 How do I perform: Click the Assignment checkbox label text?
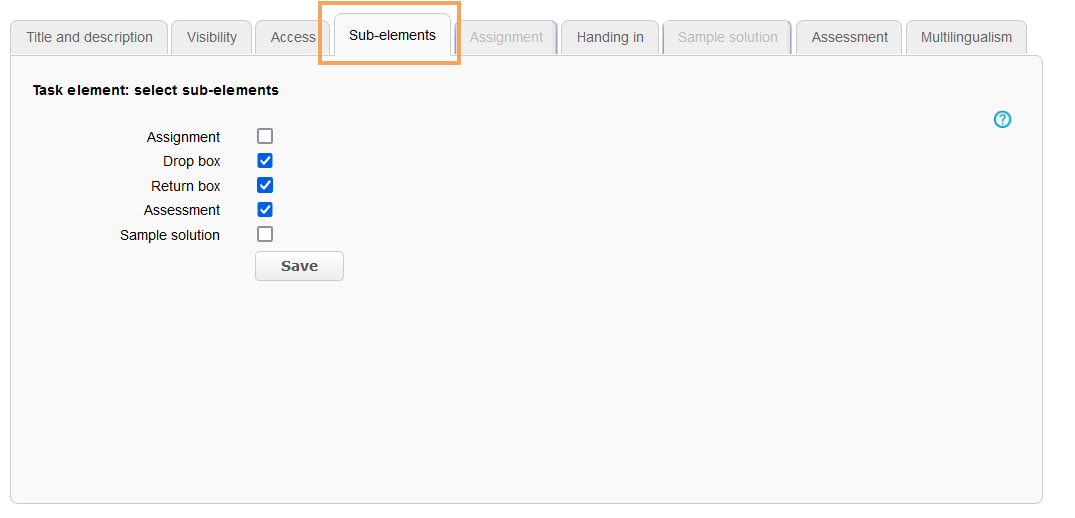[x=184, y=137]
